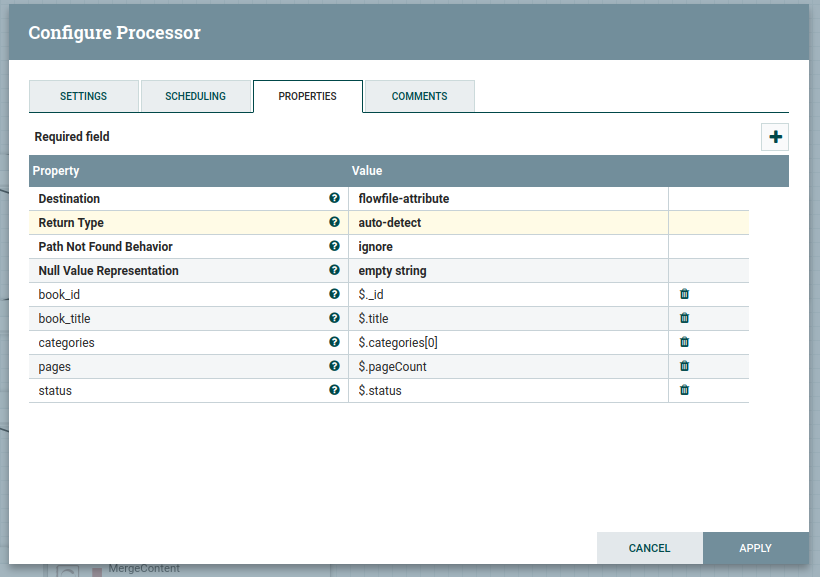
Task: Delete the book_title property with trash icon
Action: click(x=684, y=318)
